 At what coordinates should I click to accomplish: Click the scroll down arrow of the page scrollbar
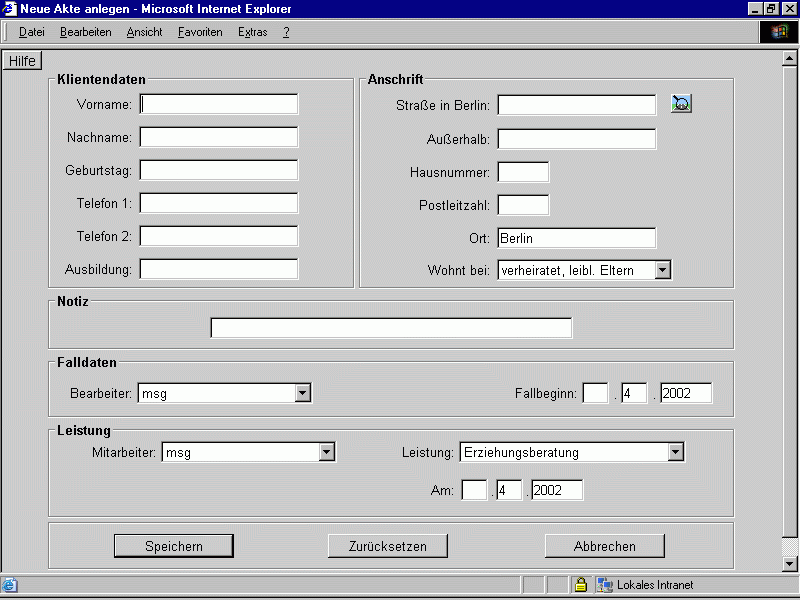tap(789, 564)
